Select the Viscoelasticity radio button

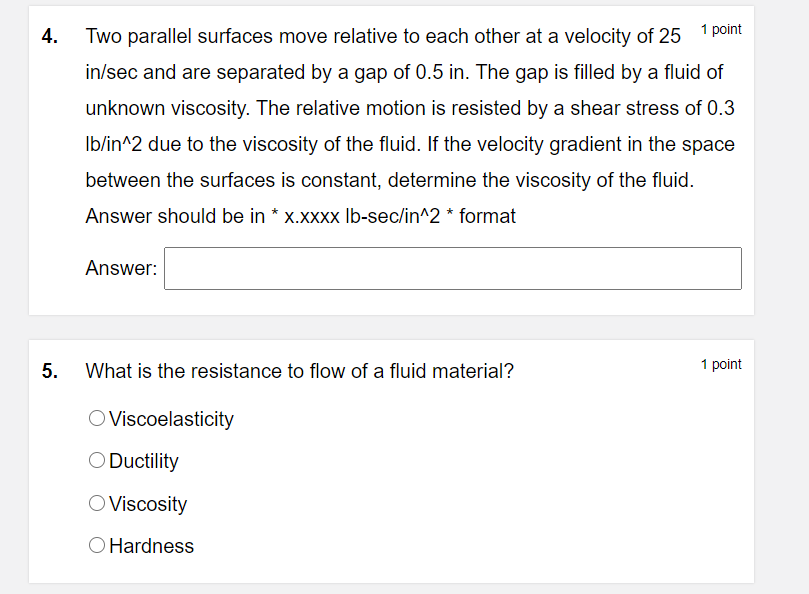[x=97, y=418]
